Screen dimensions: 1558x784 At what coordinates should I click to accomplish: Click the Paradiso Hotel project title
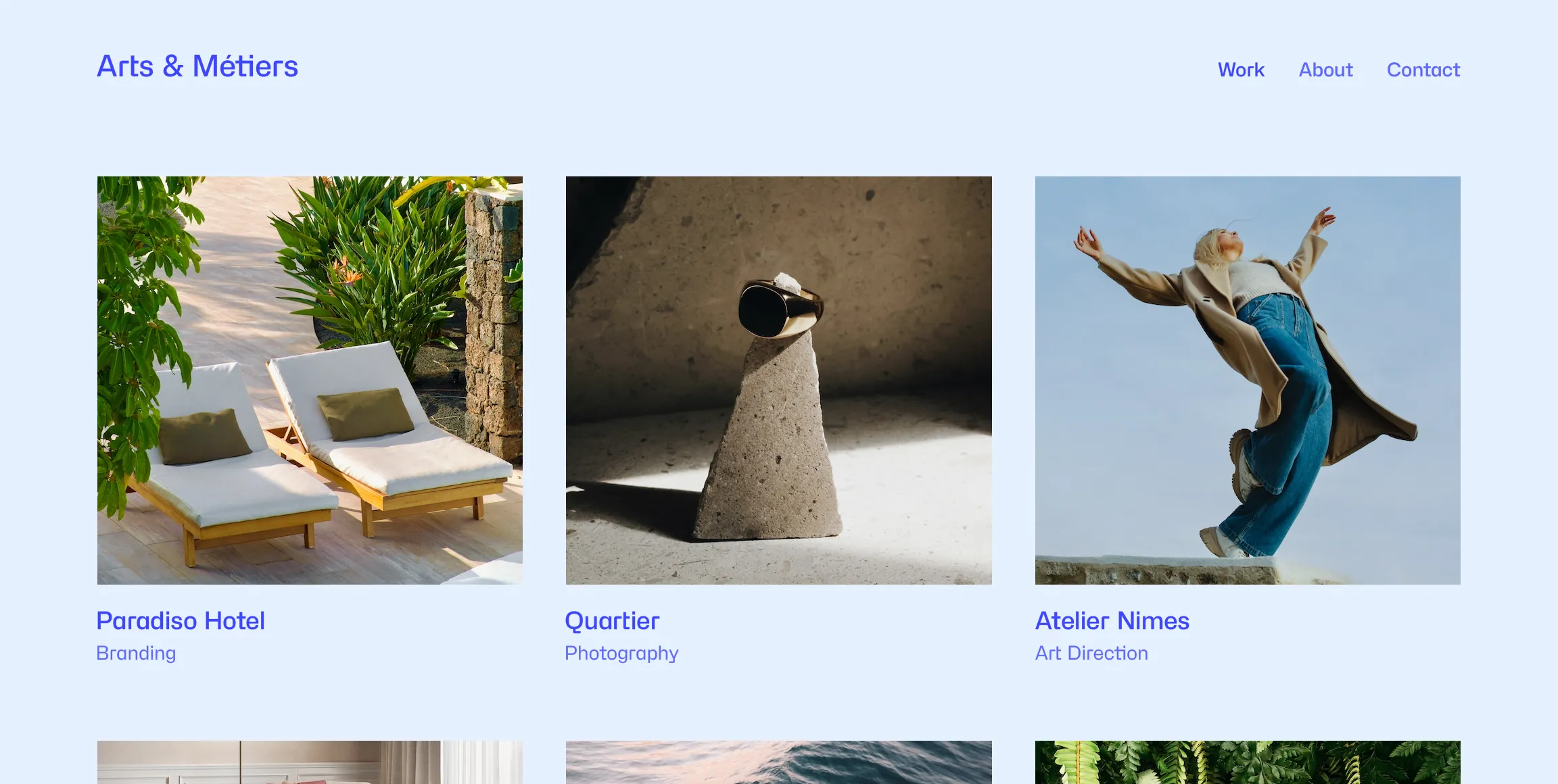pos(181,620)
